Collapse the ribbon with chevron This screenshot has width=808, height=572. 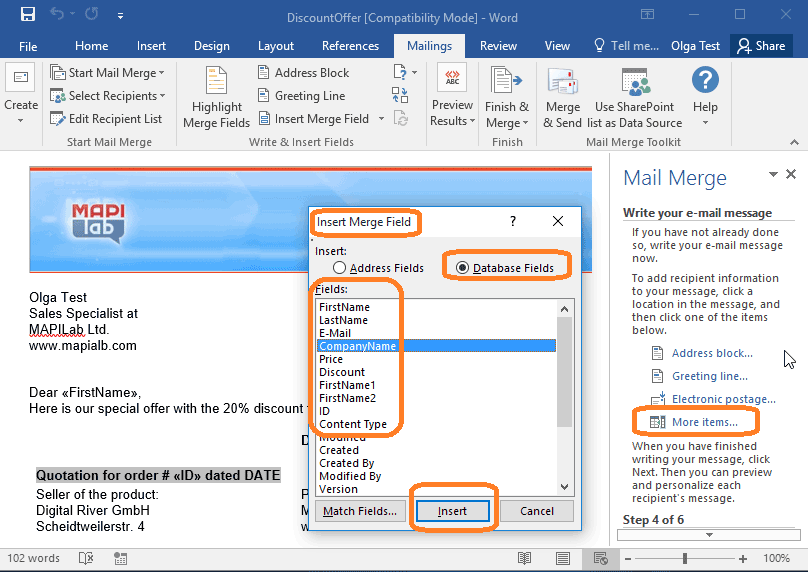pyautogui.click(x=794, y=142)
